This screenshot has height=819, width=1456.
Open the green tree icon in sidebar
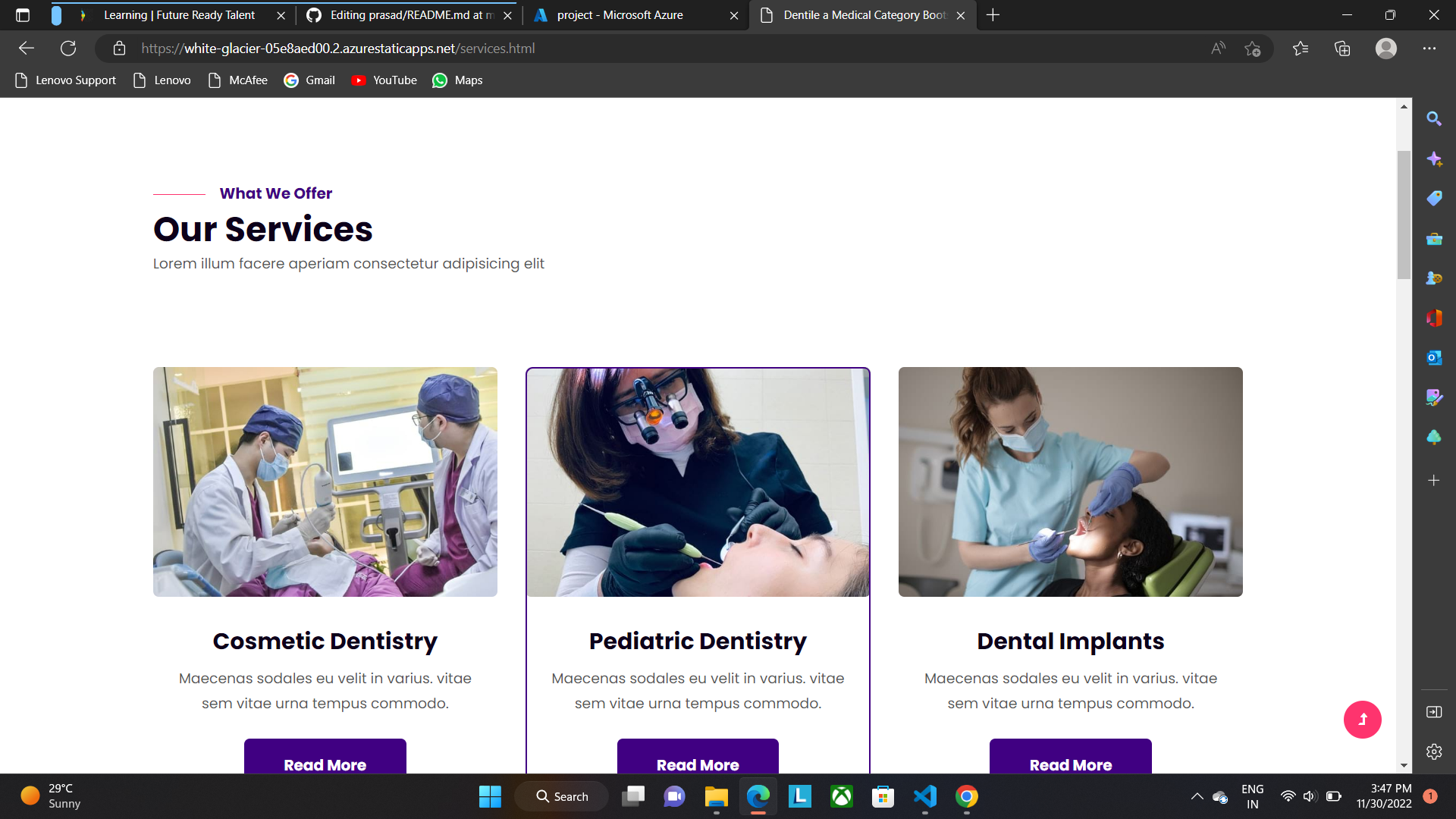pos(1434,438)
